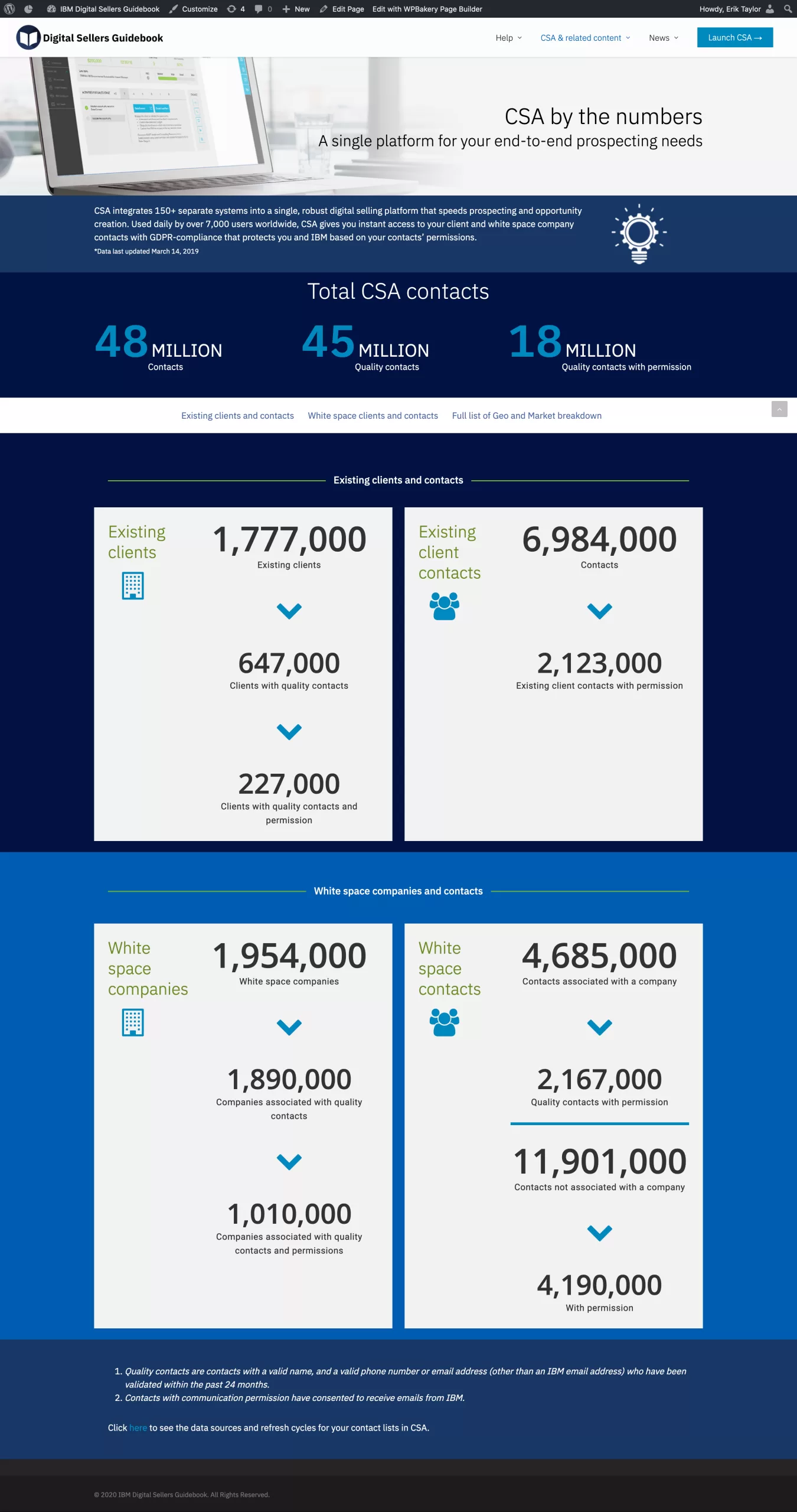Click chevron below 11,901,000 contacts not associated
Viewport: 797px width, 1512px height.
tap(600, 1233)
